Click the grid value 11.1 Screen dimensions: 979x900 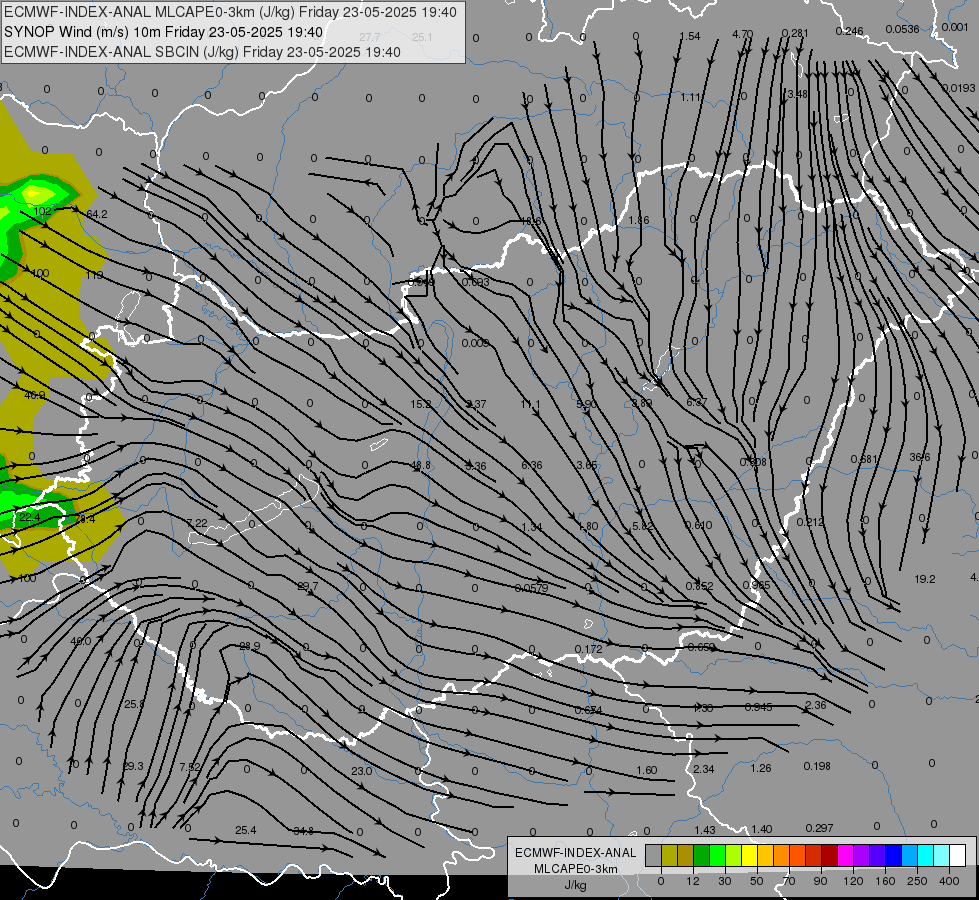tap(530, 404)
